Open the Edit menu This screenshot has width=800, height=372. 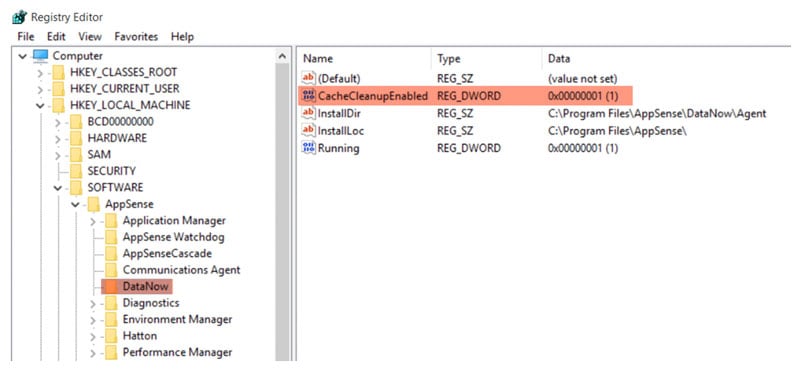coord(56,37)
